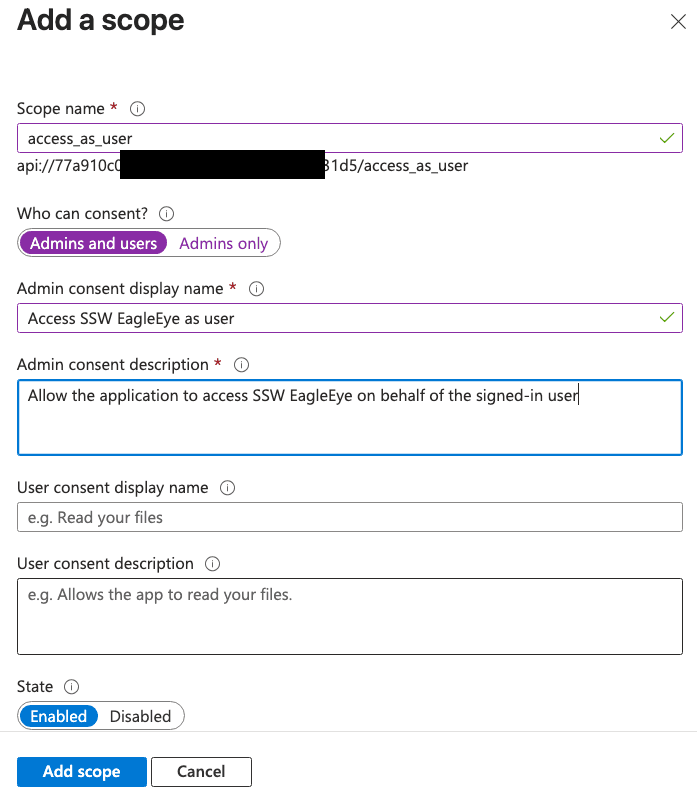
Task: Click the User consent description info icon
Action: coord(212,564)
